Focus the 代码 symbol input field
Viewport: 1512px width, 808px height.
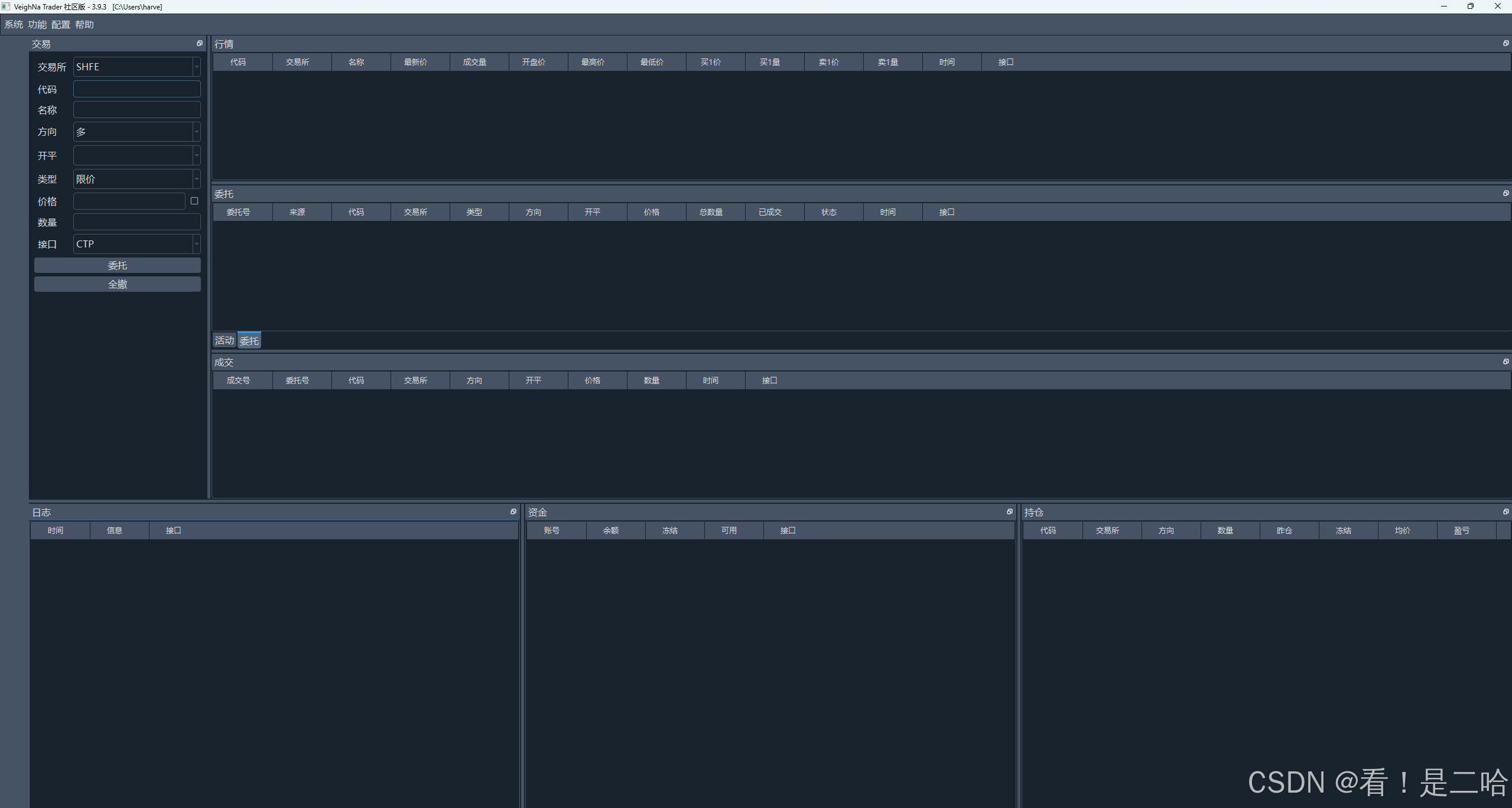[x=136, y=89]
